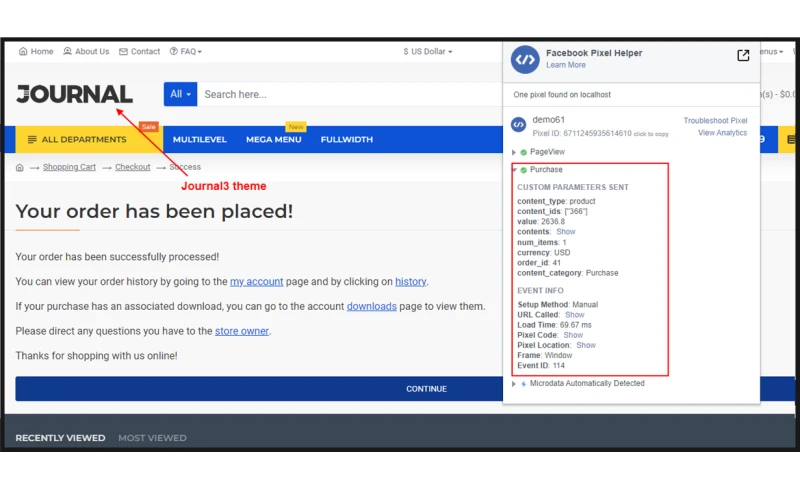Click the green check beside Purchase
This screenshot has height=490, width=800.
pos(523,170)
